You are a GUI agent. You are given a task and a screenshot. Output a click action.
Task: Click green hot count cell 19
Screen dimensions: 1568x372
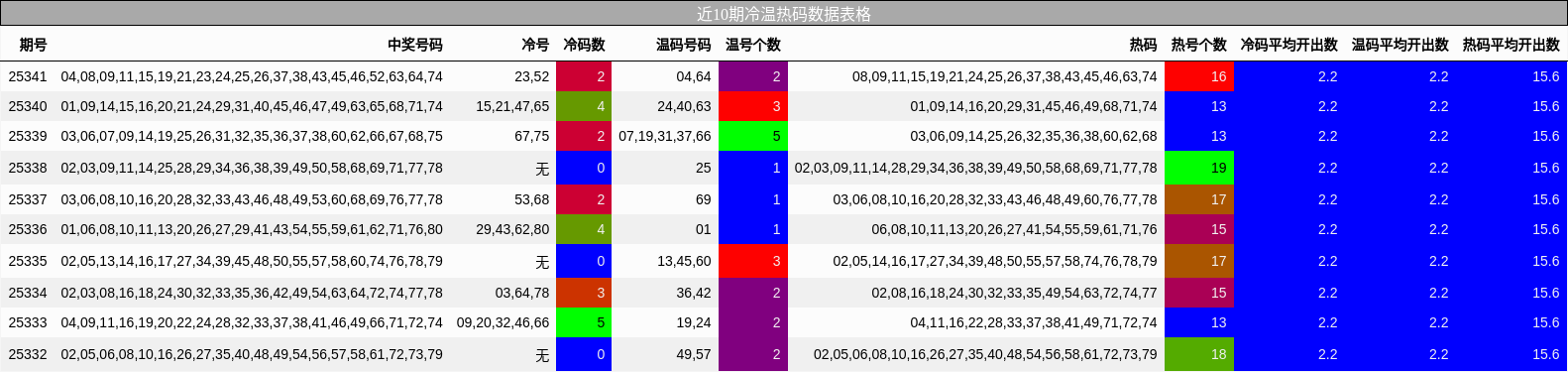[1199, 168]
